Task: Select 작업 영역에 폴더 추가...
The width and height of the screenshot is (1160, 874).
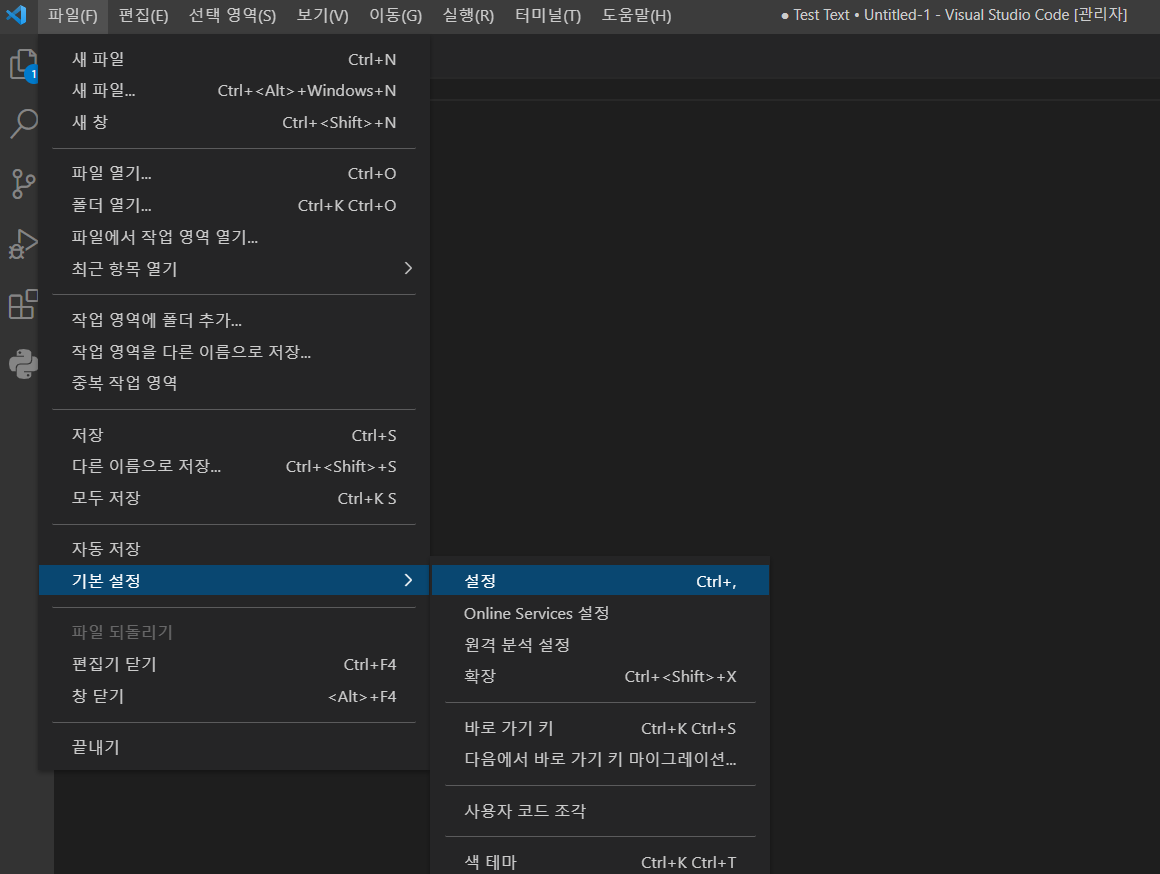Action: point(234,320)
